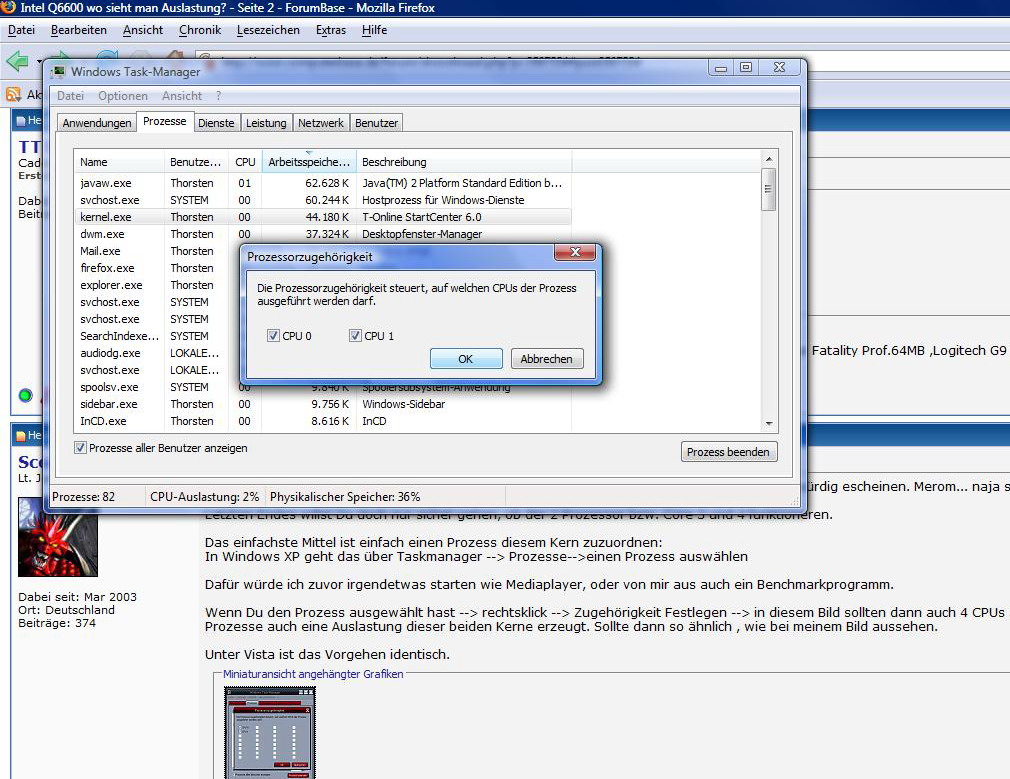
Task: Click the process list scroll-down arrow
Action: click(768, 423)
